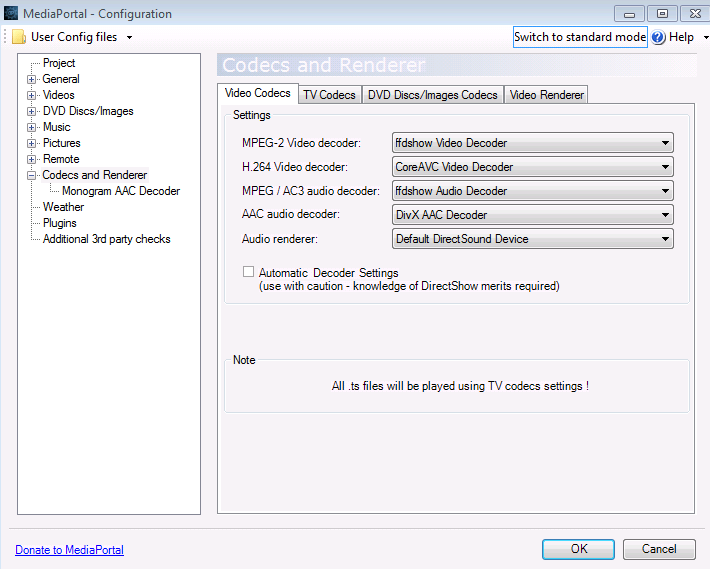Open the AAC audio decoder dropdown
This screenshot has height=569, width=710.
pos(532,215)
